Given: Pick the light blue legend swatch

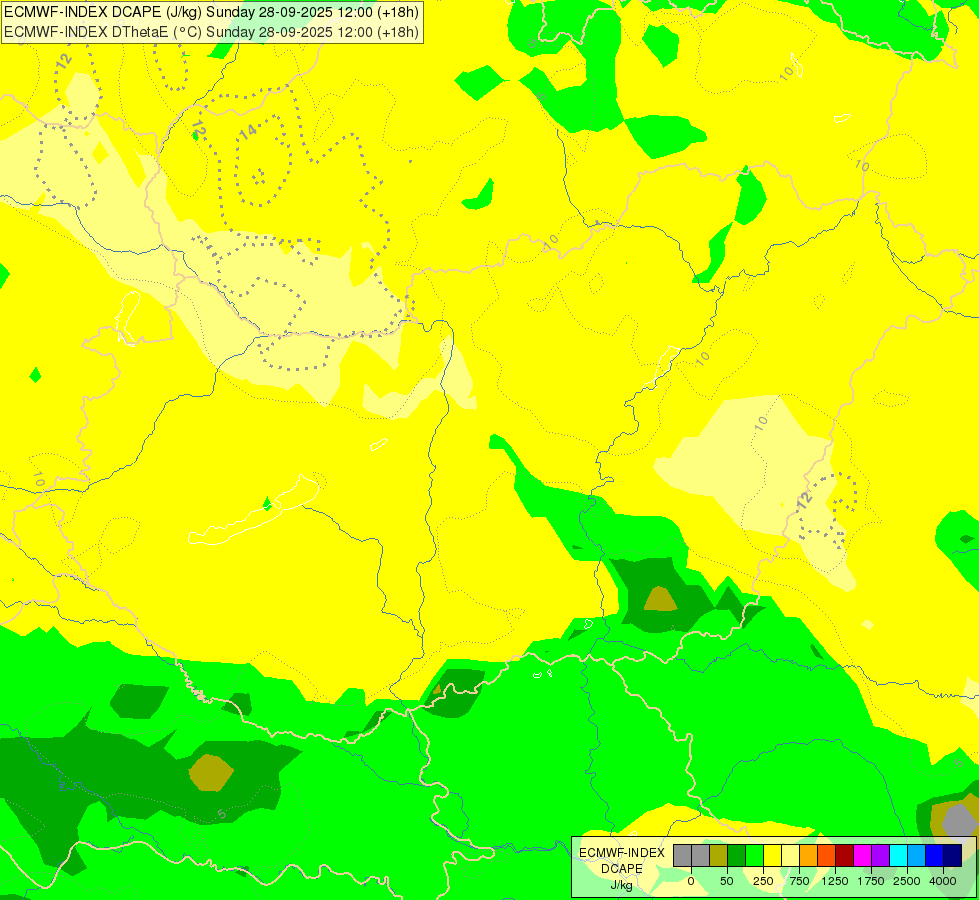Looking at the screenshot, I should point(917,855).
